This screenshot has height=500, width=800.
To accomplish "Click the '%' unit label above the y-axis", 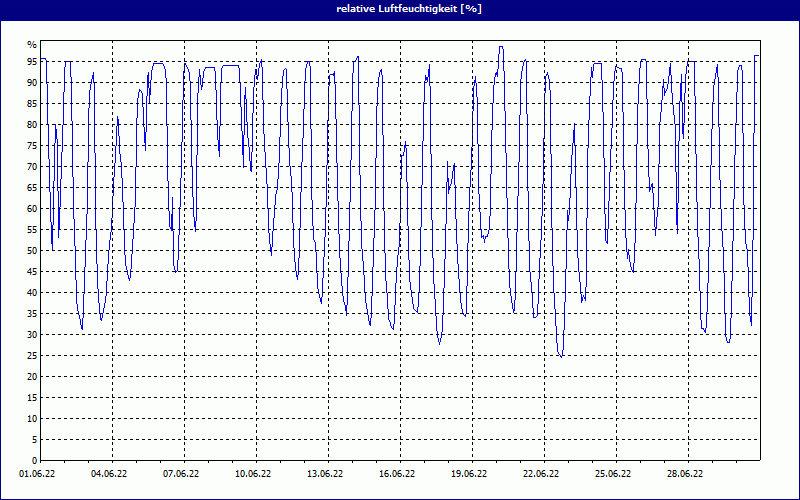I will pyautogui.click(x=32, y=45).
